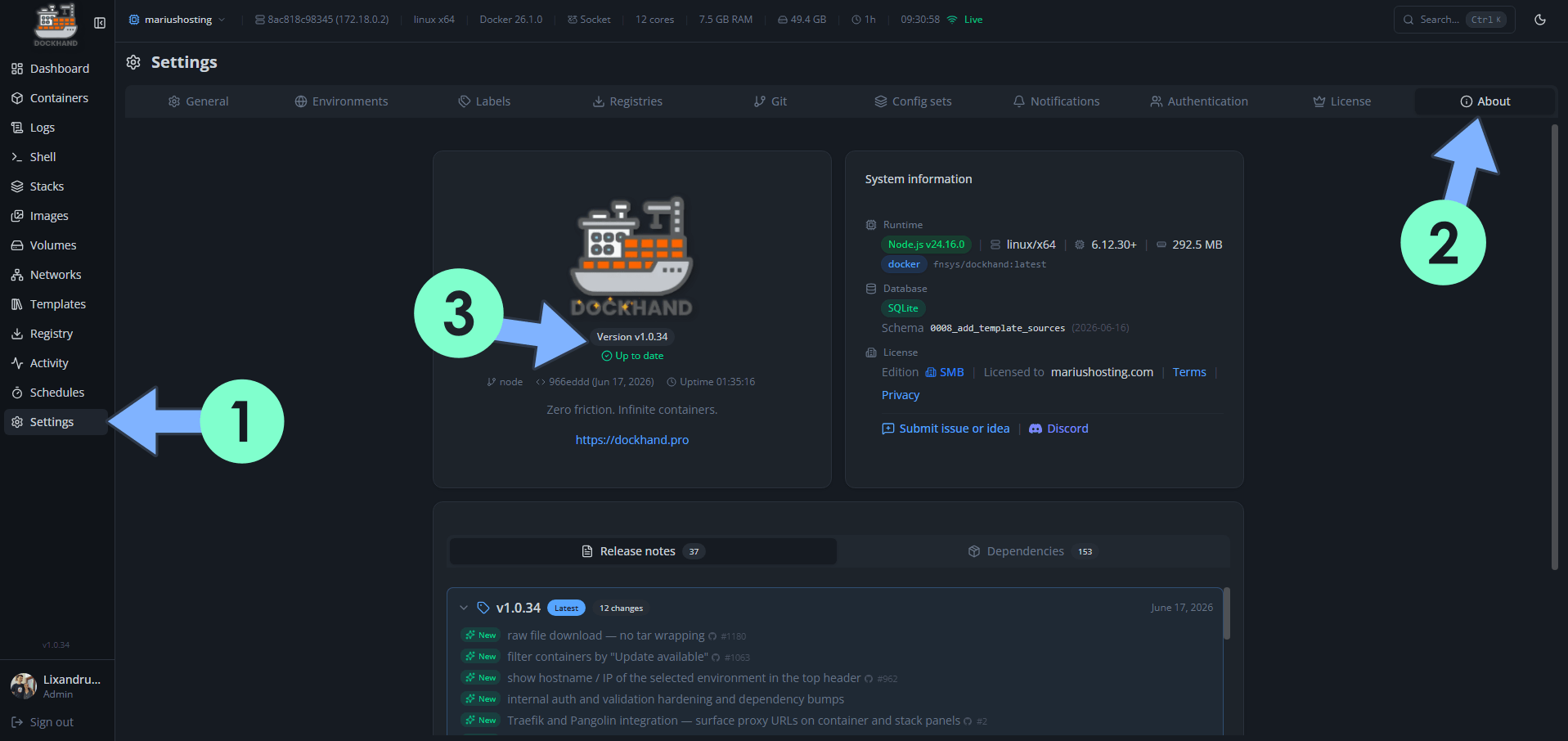Collapse the sidebar with the panel toggle icon

pos(100,23)
